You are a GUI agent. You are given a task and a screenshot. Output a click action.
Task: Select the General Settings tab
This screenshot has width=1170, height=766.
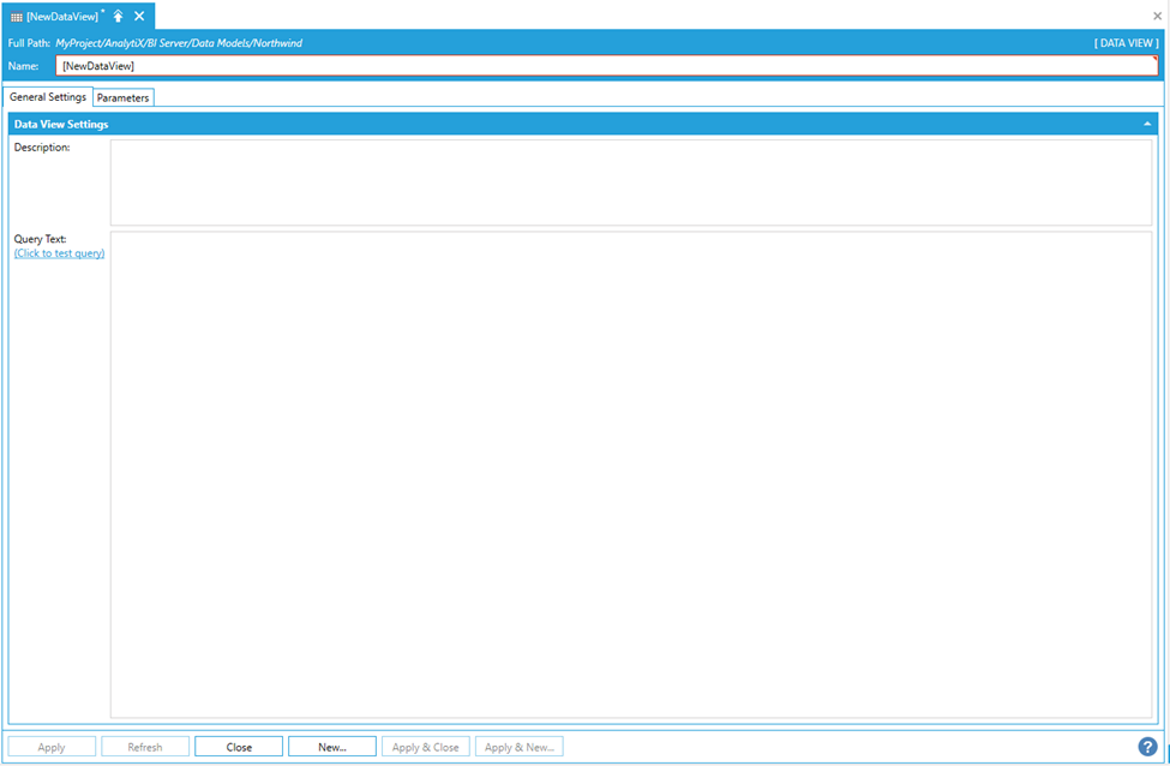pos(48,97)
